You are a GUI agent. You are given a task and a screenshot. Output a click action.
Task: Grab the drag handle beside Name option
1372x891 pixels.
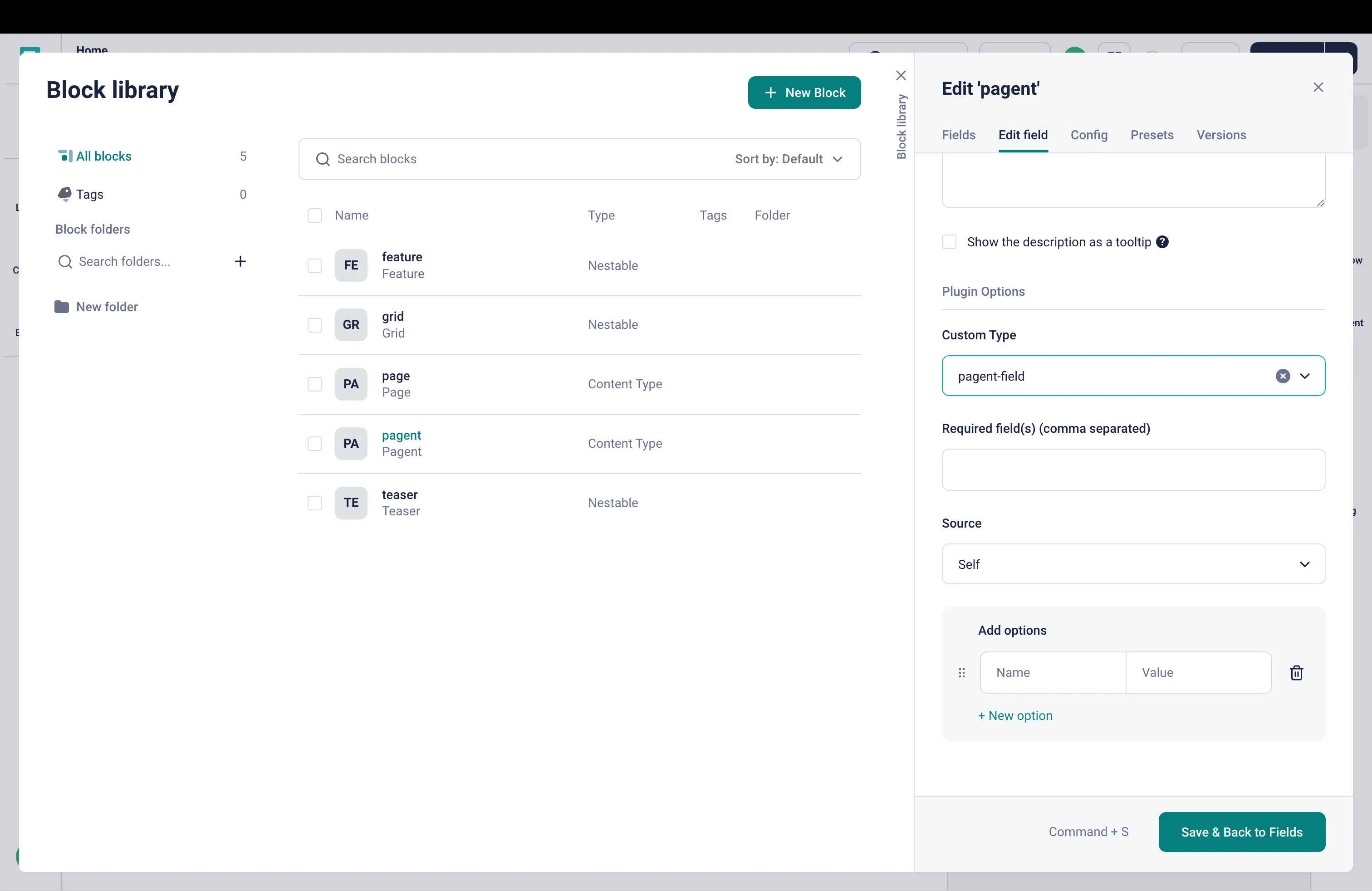(961, 673)
